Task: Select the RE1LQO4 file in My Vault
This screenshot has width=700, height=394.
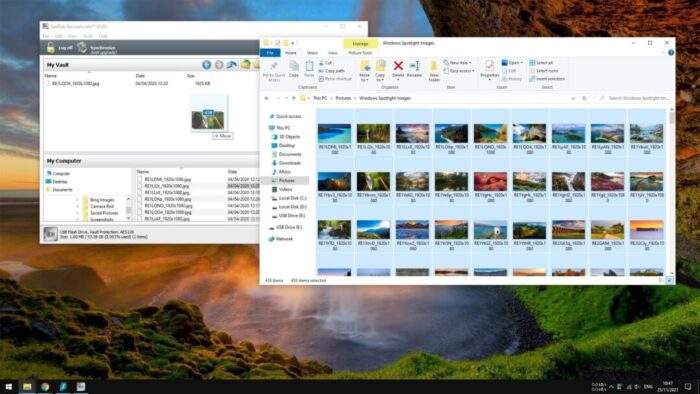Action: point(76,83)
